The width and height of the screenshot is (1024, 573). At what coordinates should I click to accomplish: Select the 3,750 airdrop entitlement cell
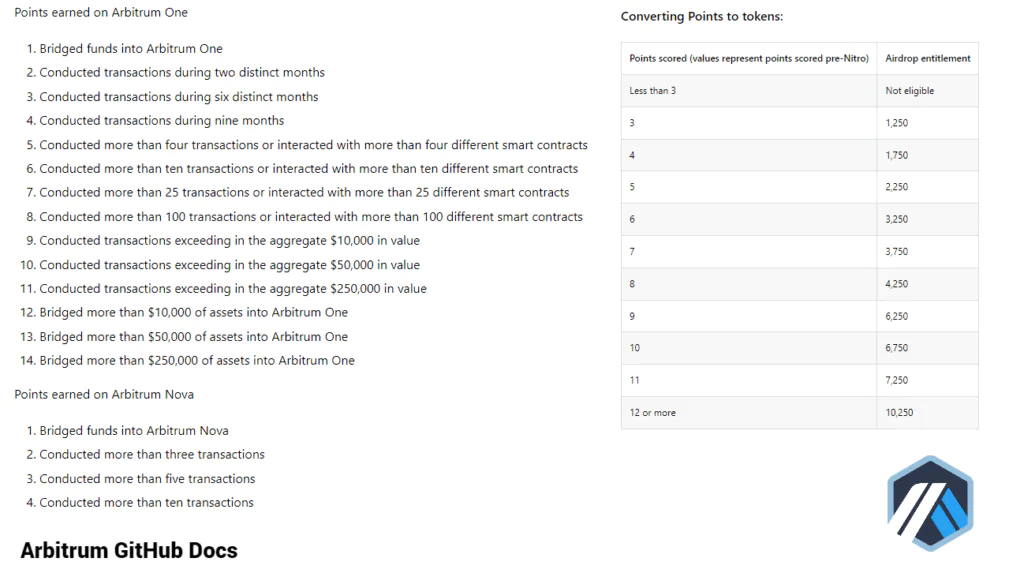pyautogui.click(x=897, y=252)
